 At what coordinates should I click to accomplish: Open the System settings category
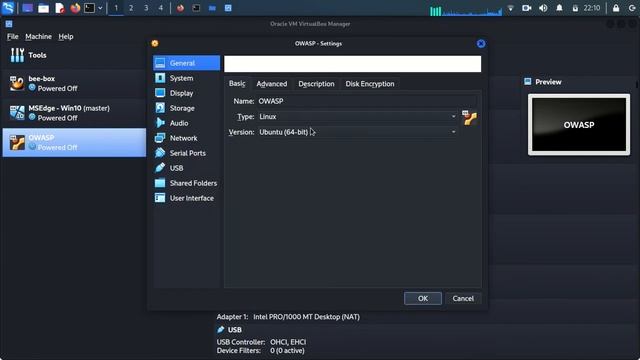click(187, 78)
